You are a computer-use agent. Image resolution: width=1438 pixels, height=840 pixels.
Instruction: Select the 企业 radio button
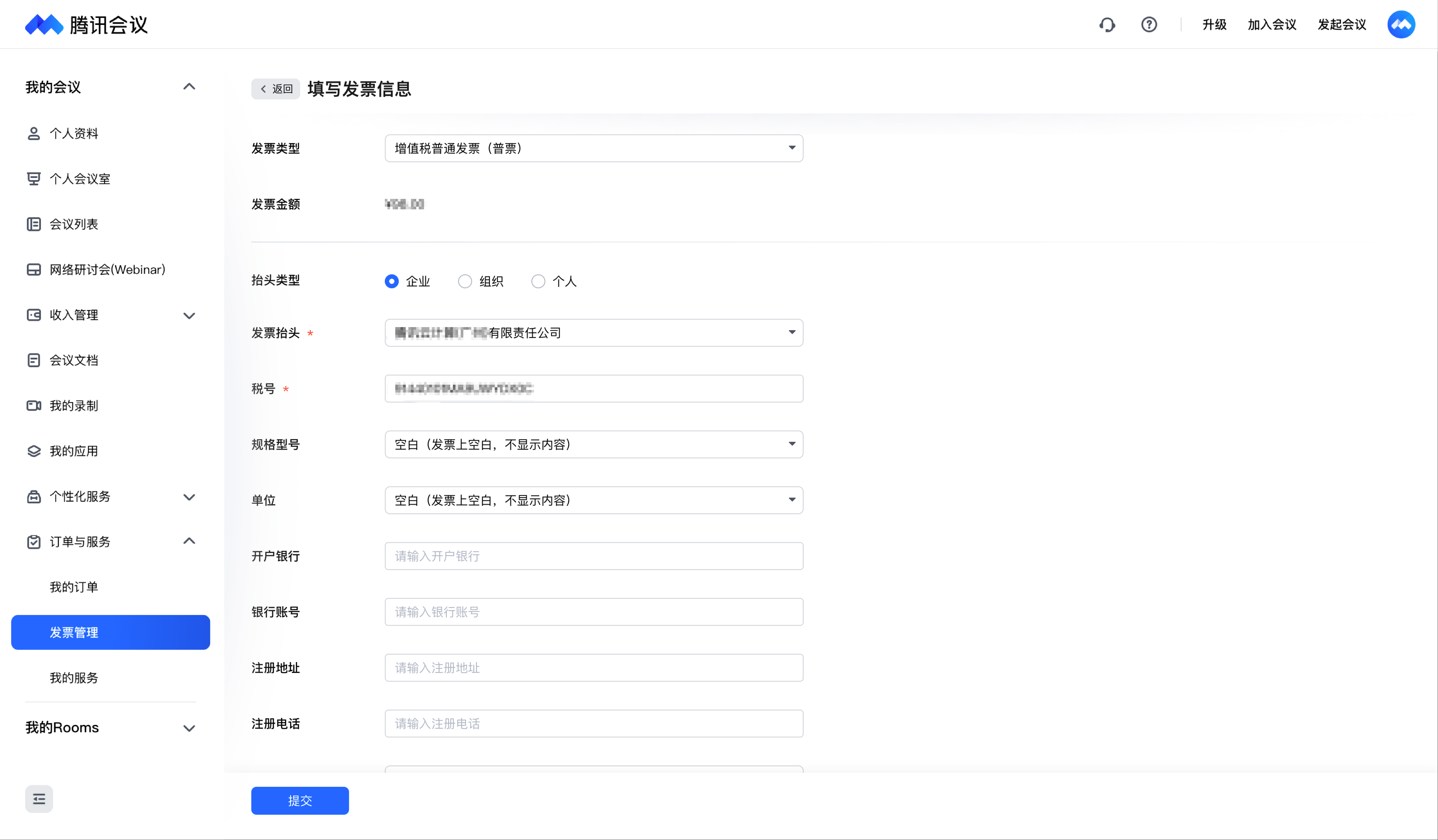point(391,281)
